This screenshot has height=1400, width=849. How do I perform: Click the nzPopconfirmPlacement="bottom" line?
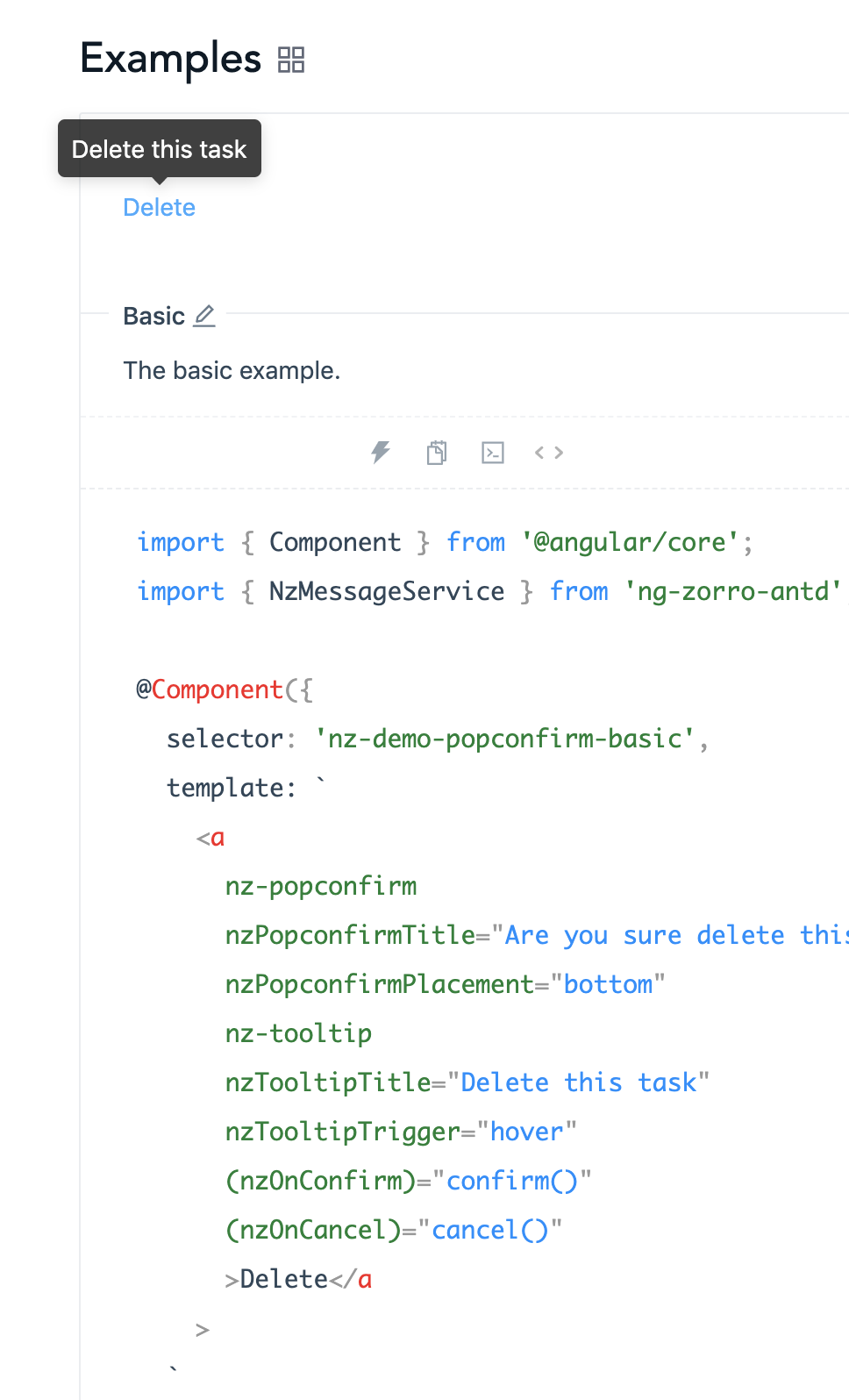pos(446,984)
